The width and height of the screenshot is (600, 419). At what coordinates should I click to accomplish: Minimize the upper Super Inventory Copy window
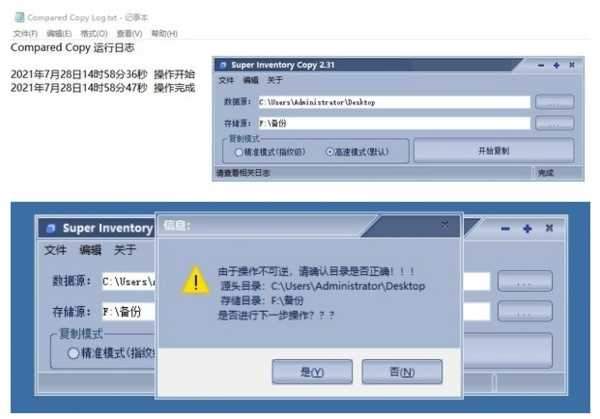pyautogui.click(x=541, y=65)
